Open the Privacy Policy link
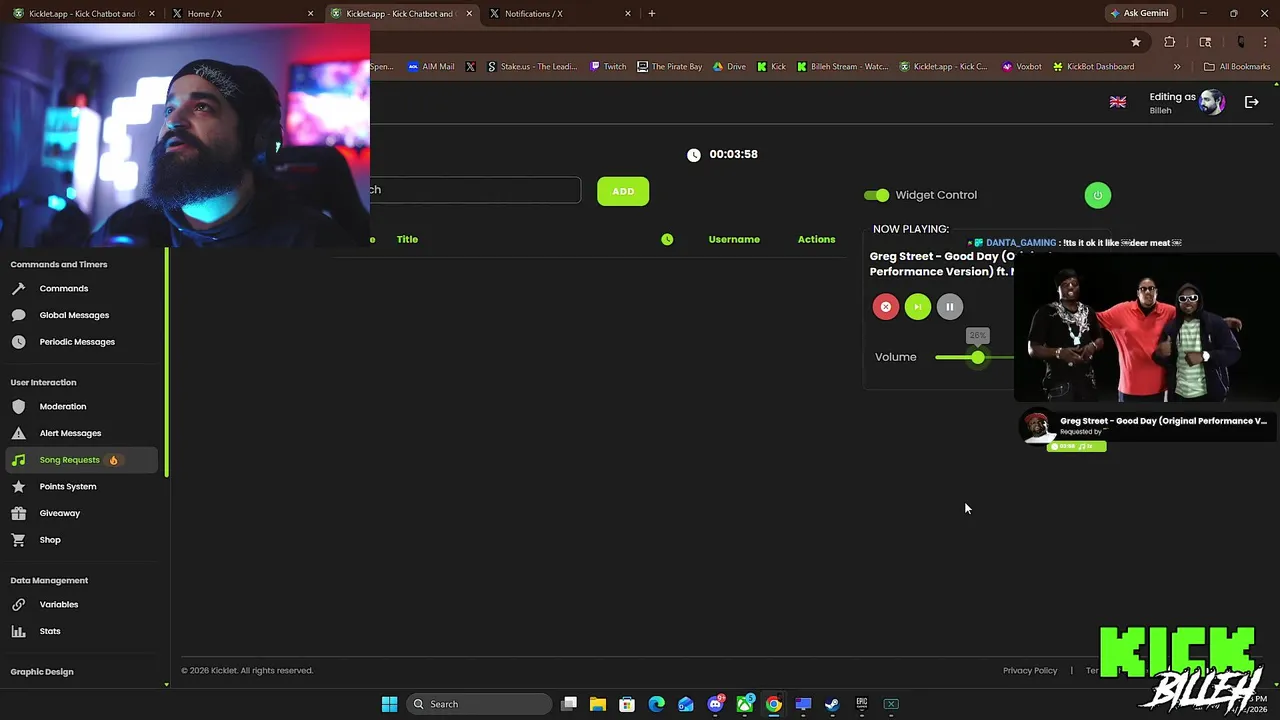 point(1030,671)
